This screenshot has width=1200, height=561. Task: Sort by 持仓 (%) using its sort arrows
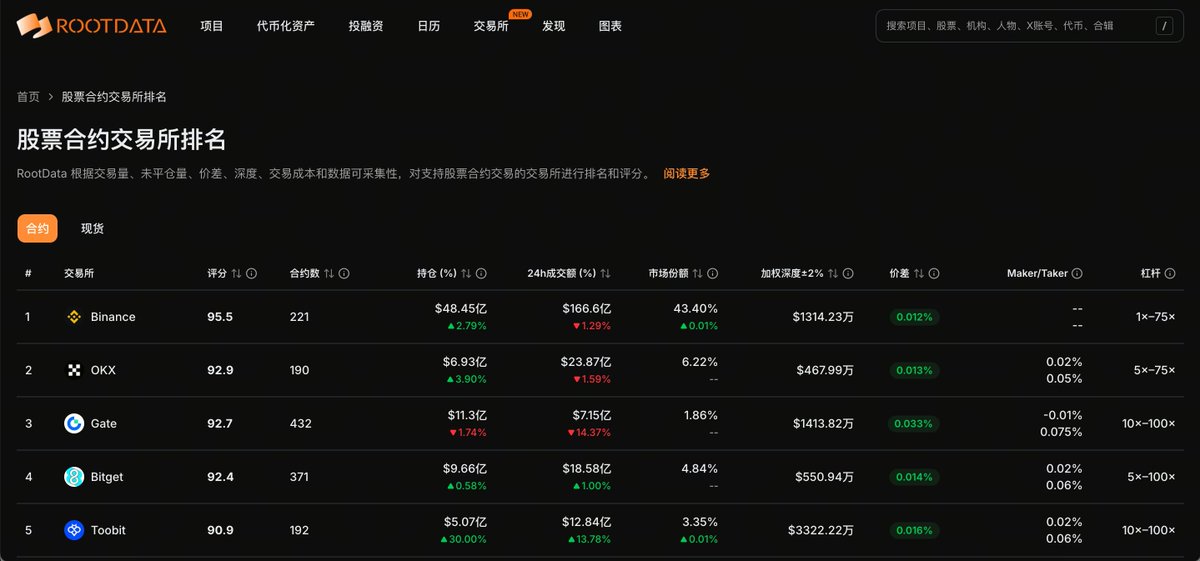[466, 273]
